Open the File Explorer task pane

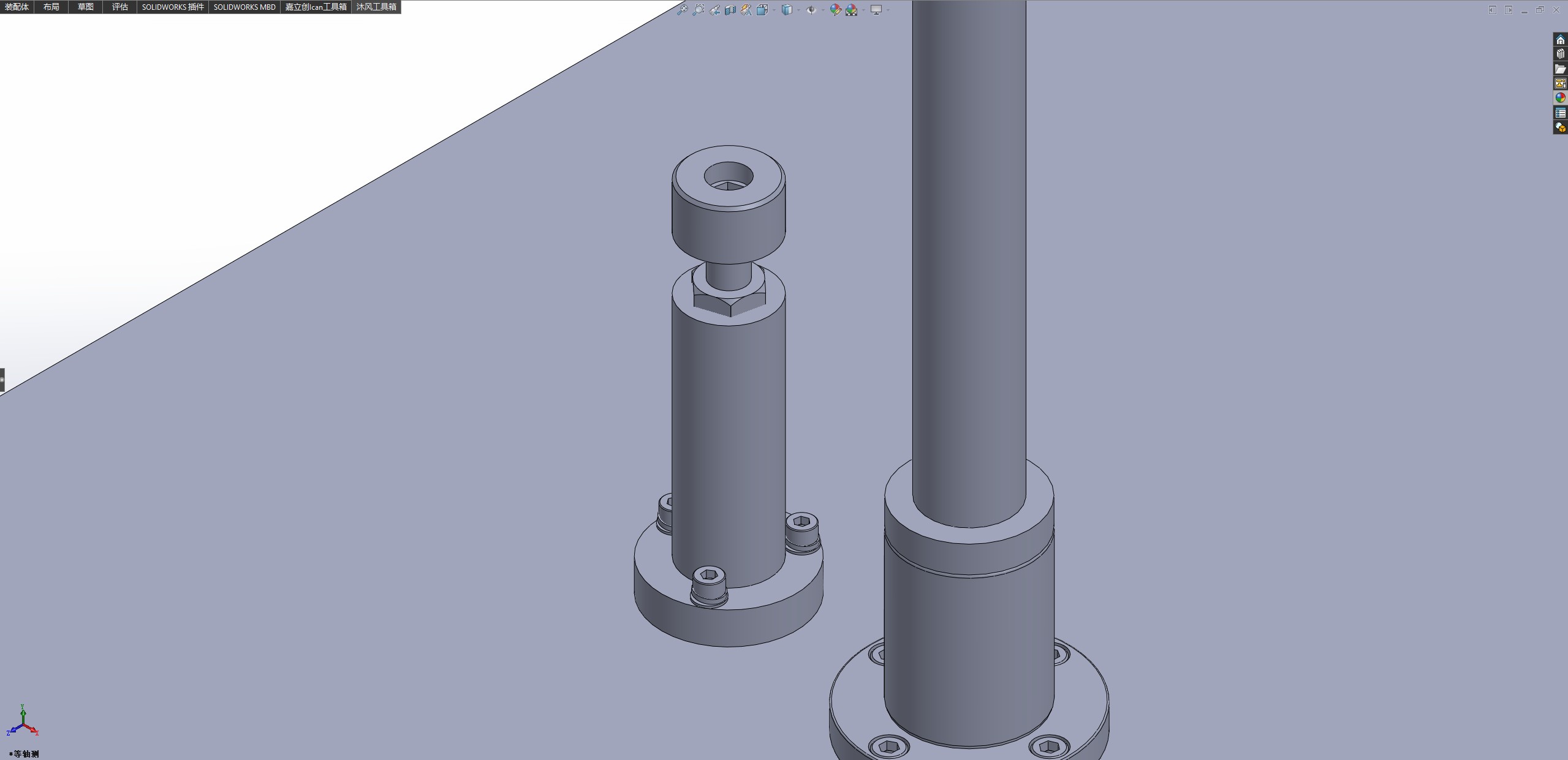(x=1560, y=69)
